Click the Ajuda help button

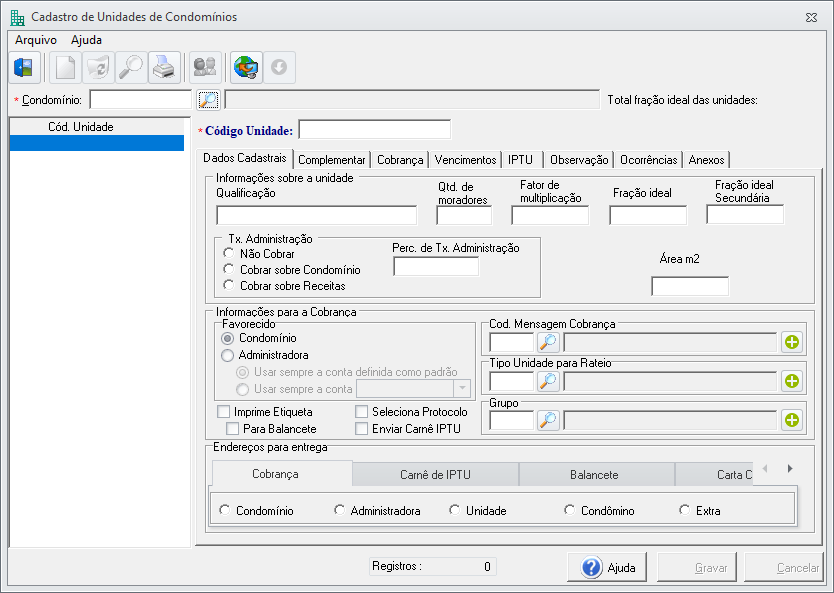click(607, 567)
